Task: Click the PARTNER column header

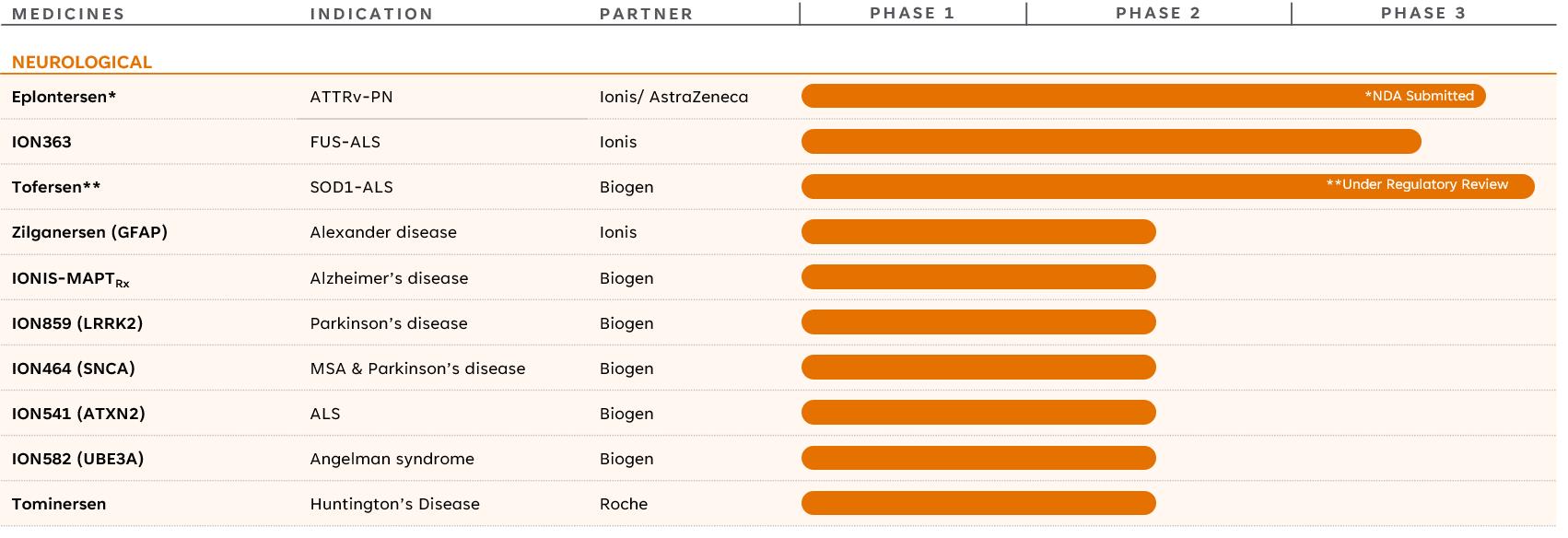Action: [x=646, y=14]
